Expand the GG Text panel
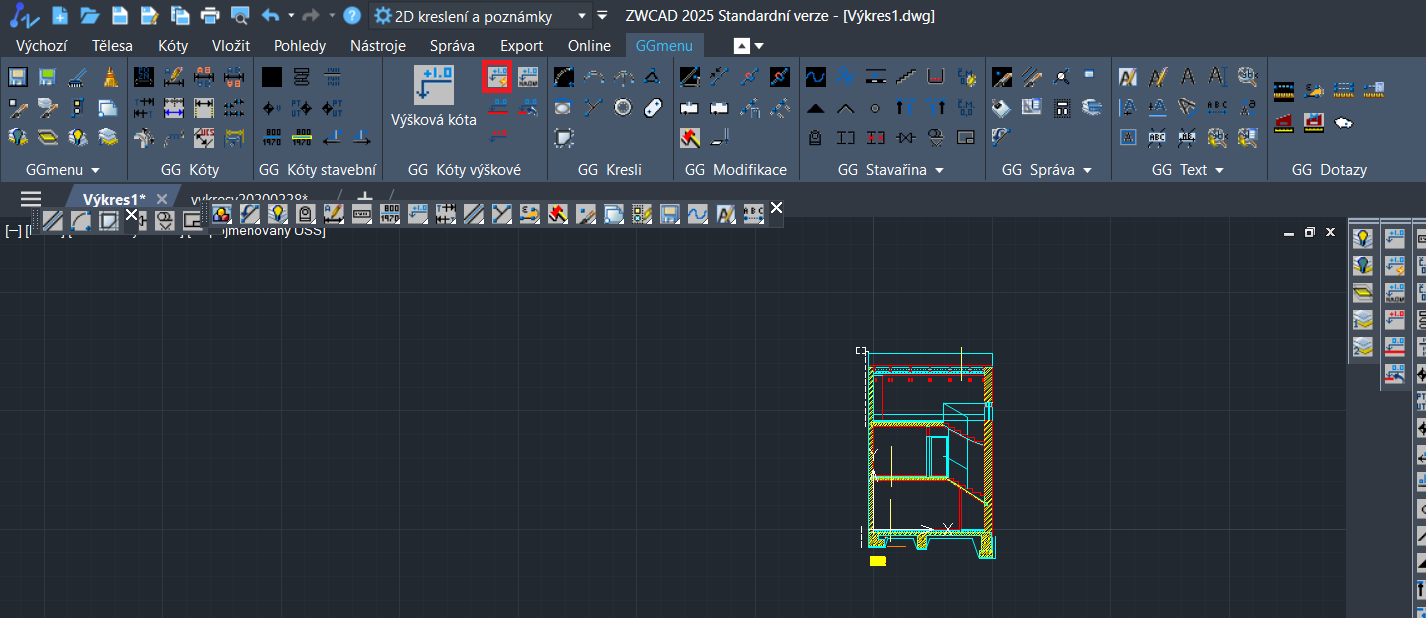 pyautogui.click(x=1219, y=171)
